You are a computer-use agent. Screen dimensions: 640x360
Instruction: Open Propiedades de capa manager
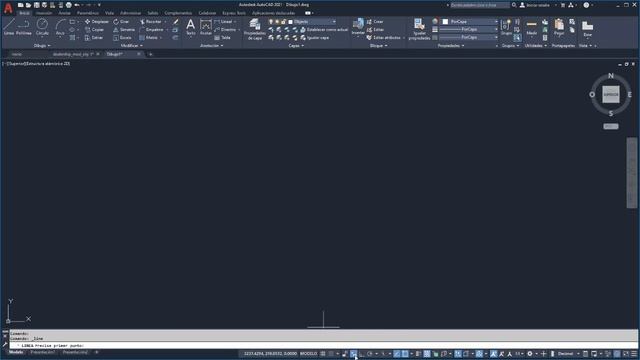coord(255,29)
